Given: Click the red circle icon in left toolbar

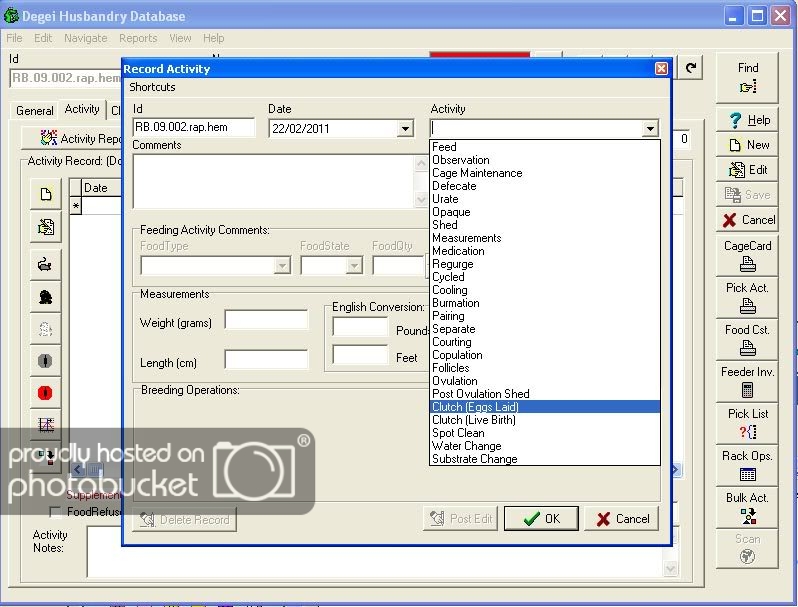Looking at the screenshot, I should click(x=45, y=393).
